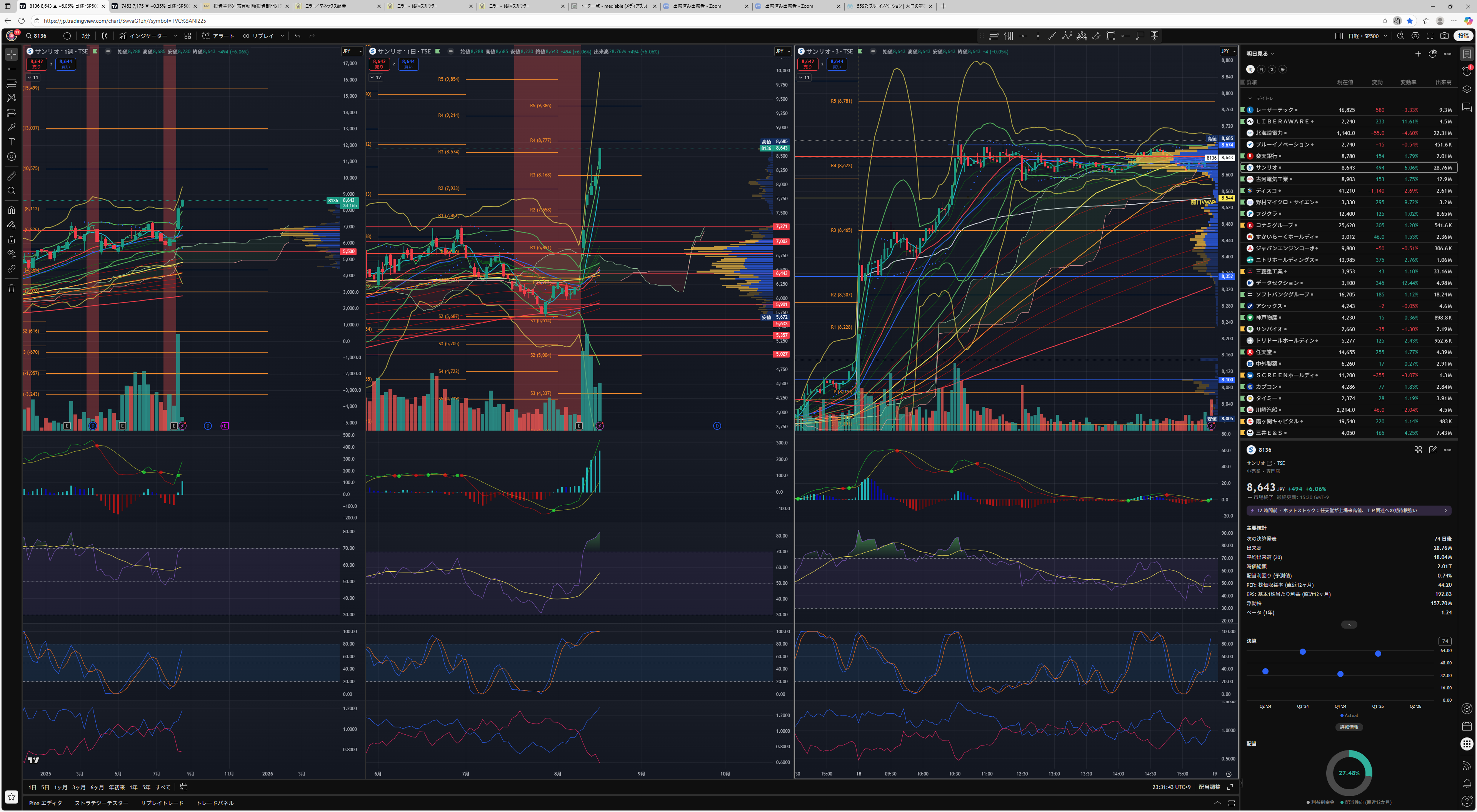The height and width of the screenshot is (812, 1477).
Task: Select the text annotation tool
Action: (12, 141)
